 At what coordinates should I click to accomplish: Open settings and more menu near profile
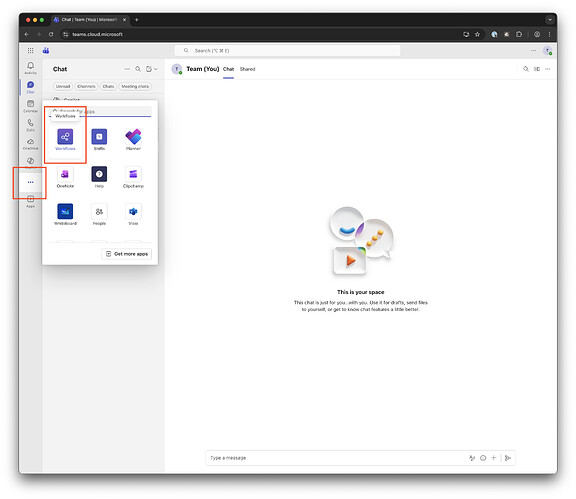[x=533, y=51]
